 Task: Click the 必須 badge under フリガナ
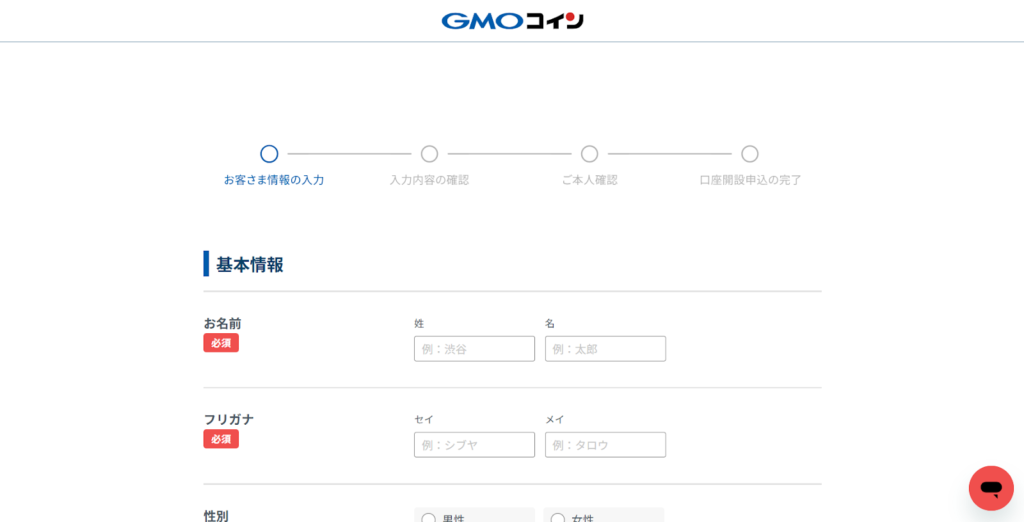(221, 439)
